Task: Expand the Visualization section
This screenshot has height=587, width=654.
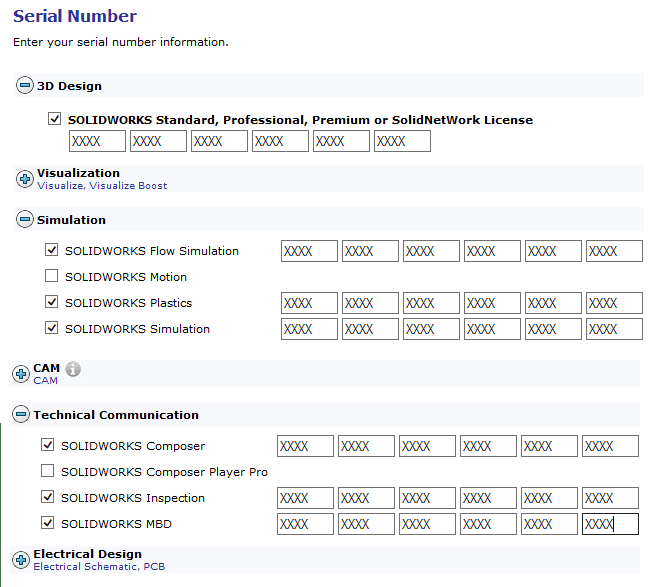Action: [25, 179]
